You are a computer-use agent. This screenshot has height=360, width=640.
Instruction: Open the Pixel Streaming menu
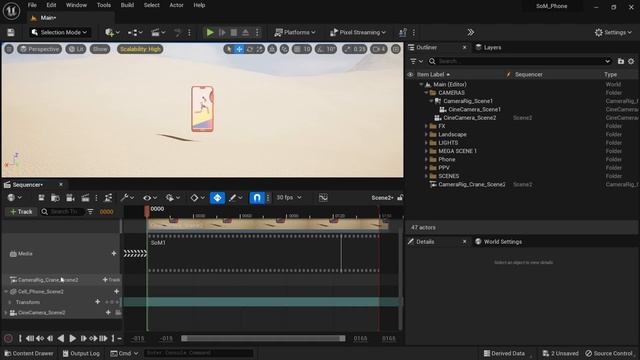[358, 32]
